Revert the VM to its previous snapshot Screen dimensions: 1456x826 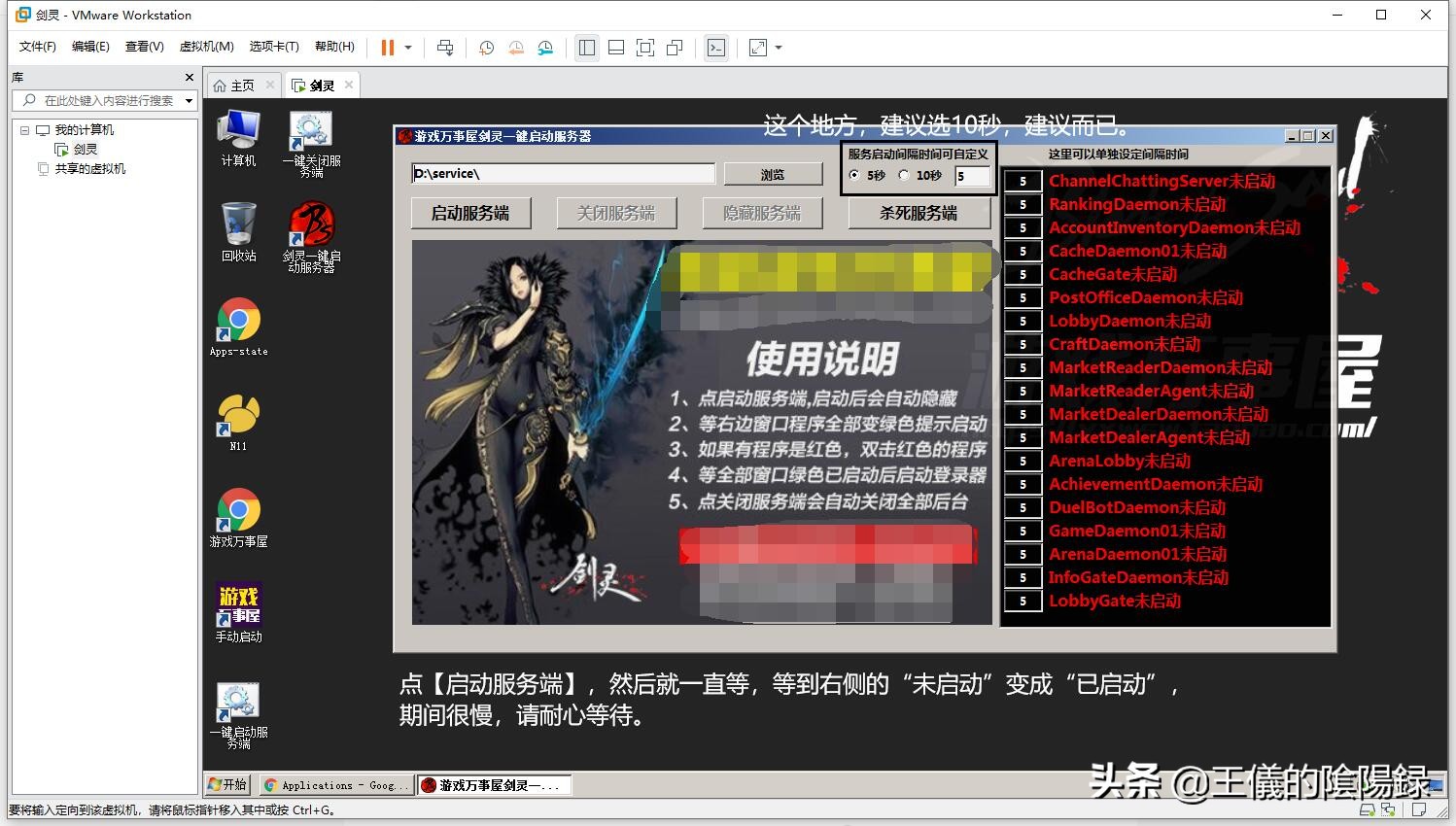516,48
